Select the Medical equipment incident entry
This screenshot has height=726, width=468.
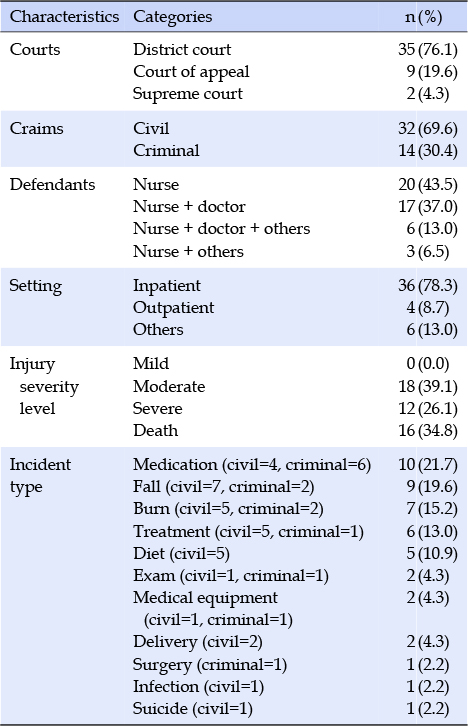click(212, 608)
